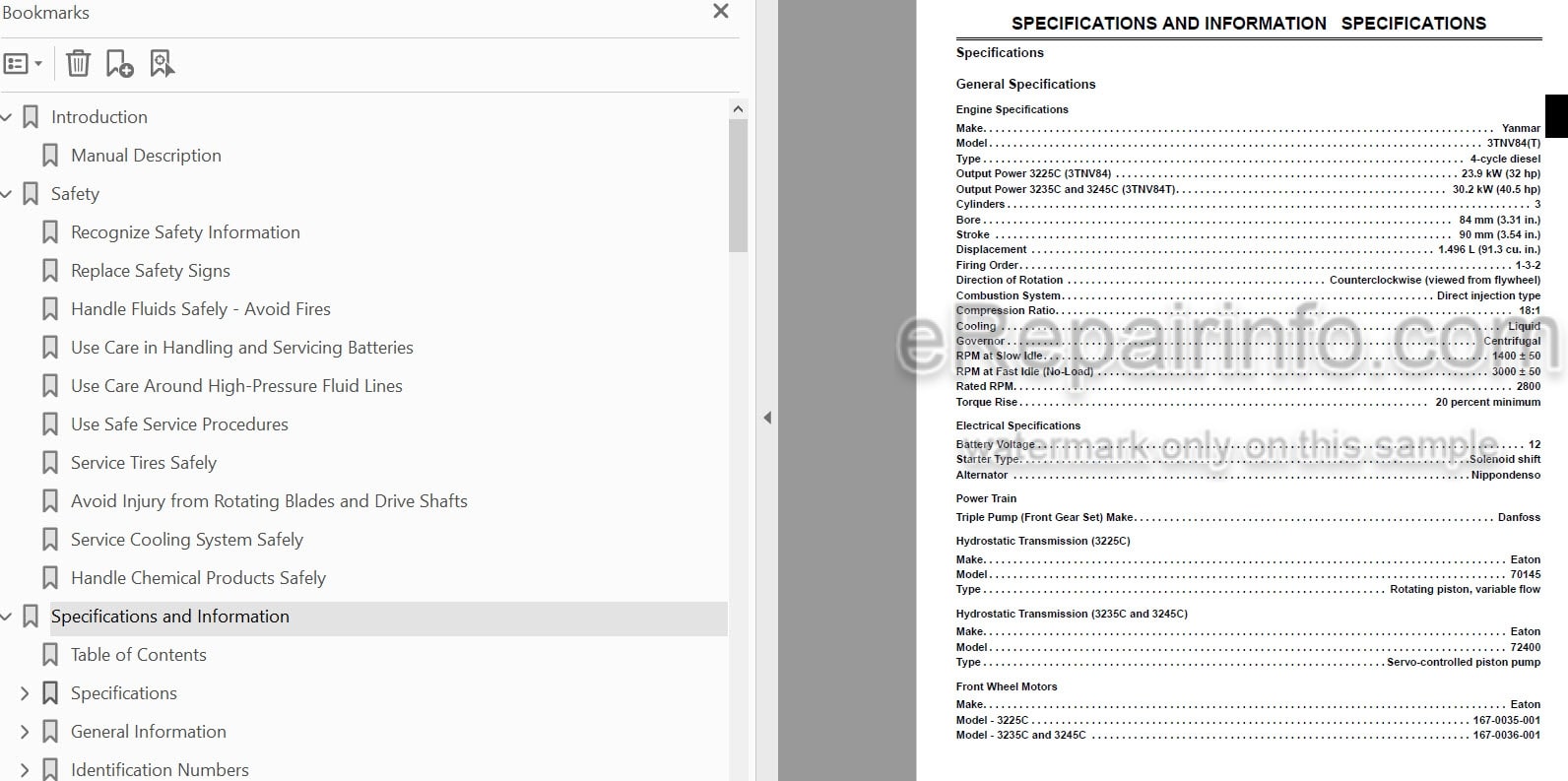
Task: Expand the General Information bookmark
Action: [x=26, y=732]
